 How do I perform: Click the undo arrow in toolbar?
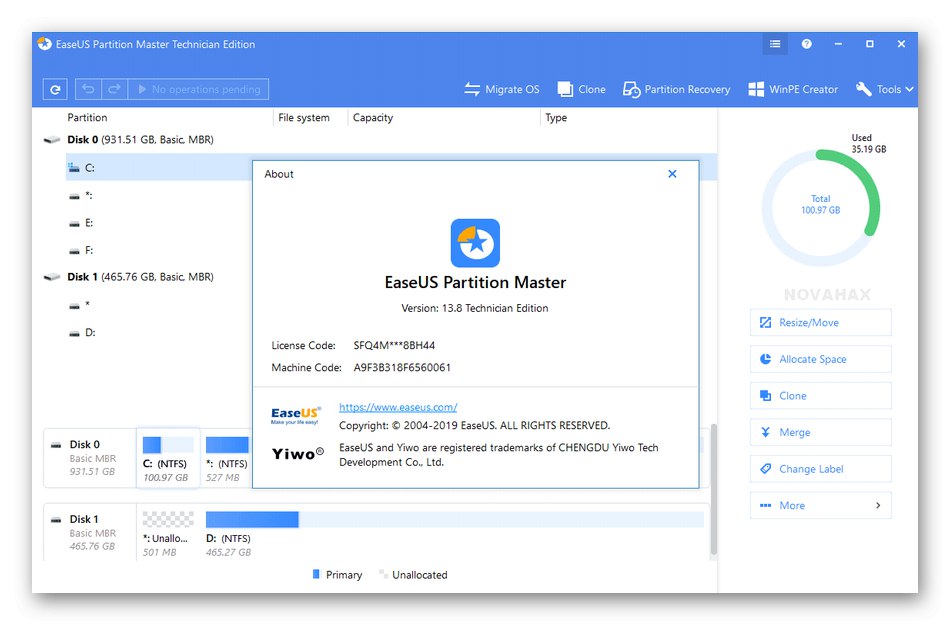pyautogui.click(x=88, y=89)
